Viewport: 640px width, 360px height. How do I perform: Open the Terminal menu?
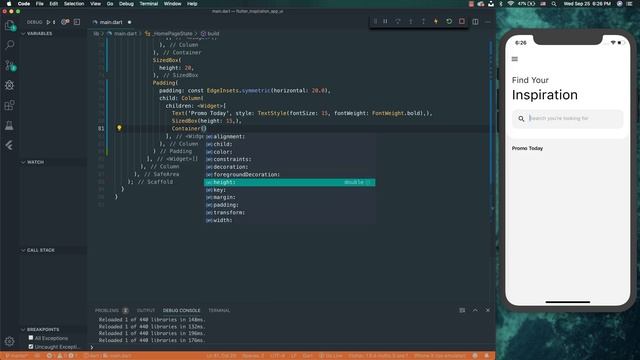(149, 4)
